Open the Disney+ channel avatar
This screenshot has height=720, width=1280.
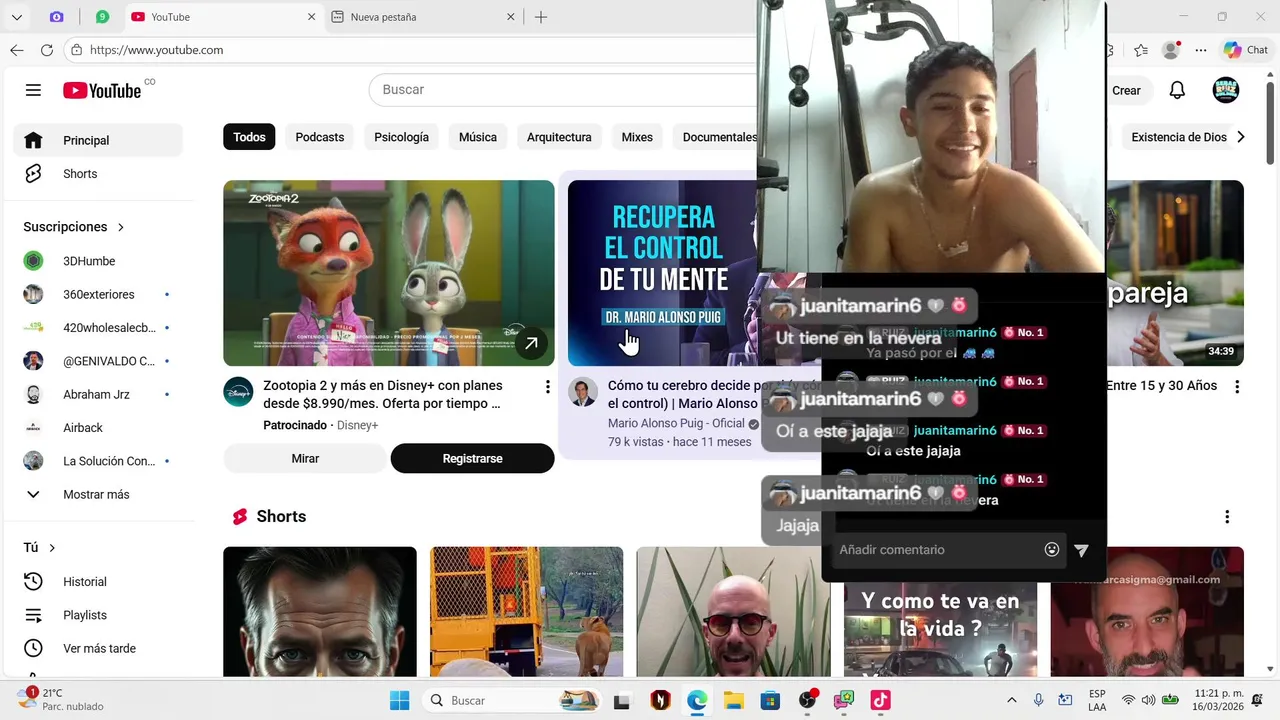[238, 392]
